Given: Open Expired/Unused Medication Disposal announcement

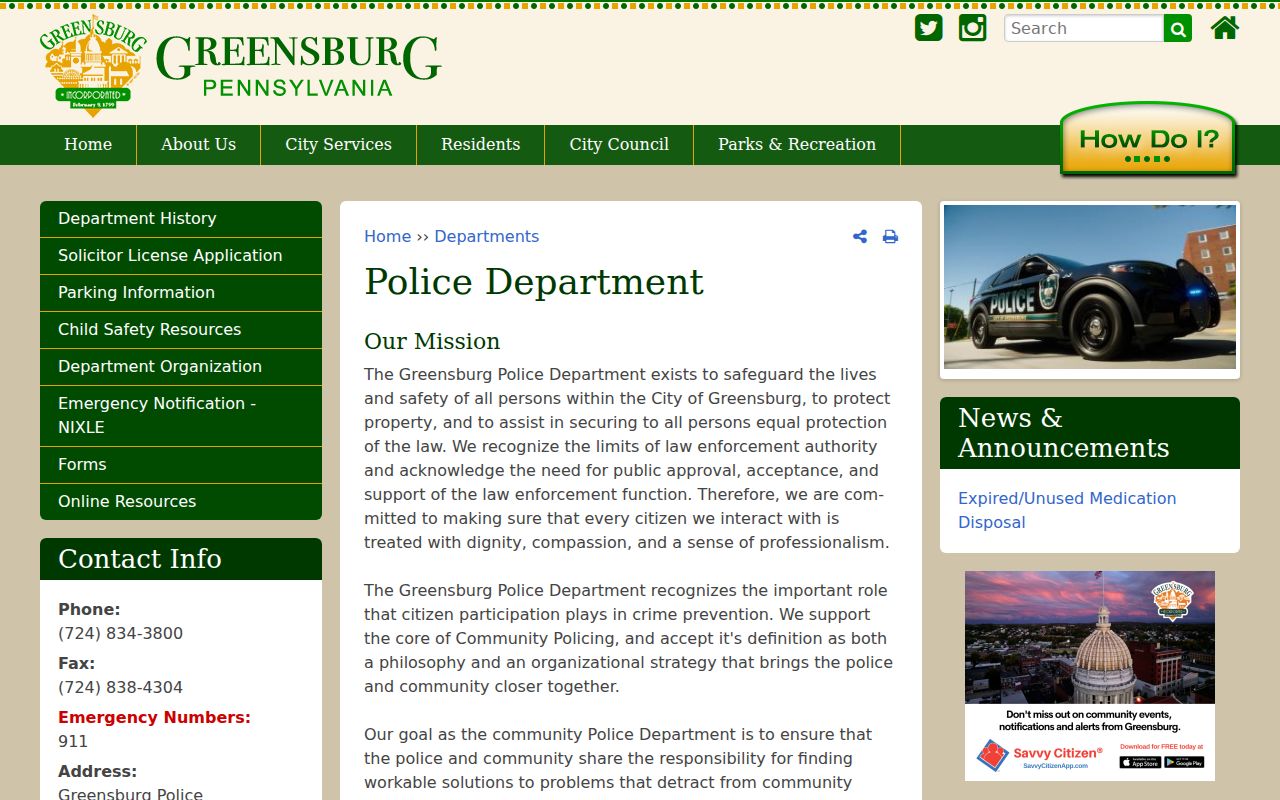Looking at the screenshot, I should point(1067,510).
